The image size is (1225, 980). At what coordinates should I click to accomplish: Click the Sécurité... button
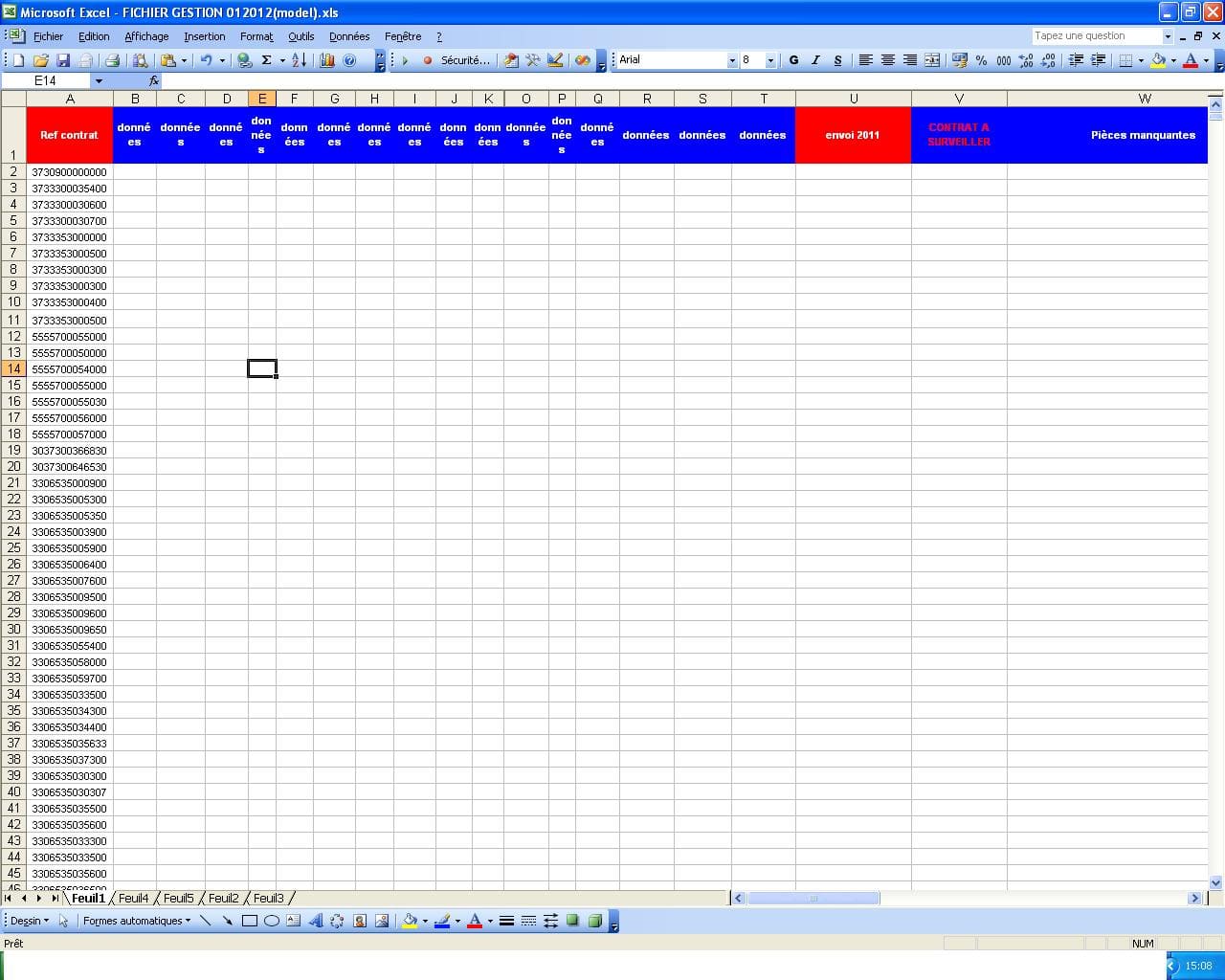tap(465, 60)
